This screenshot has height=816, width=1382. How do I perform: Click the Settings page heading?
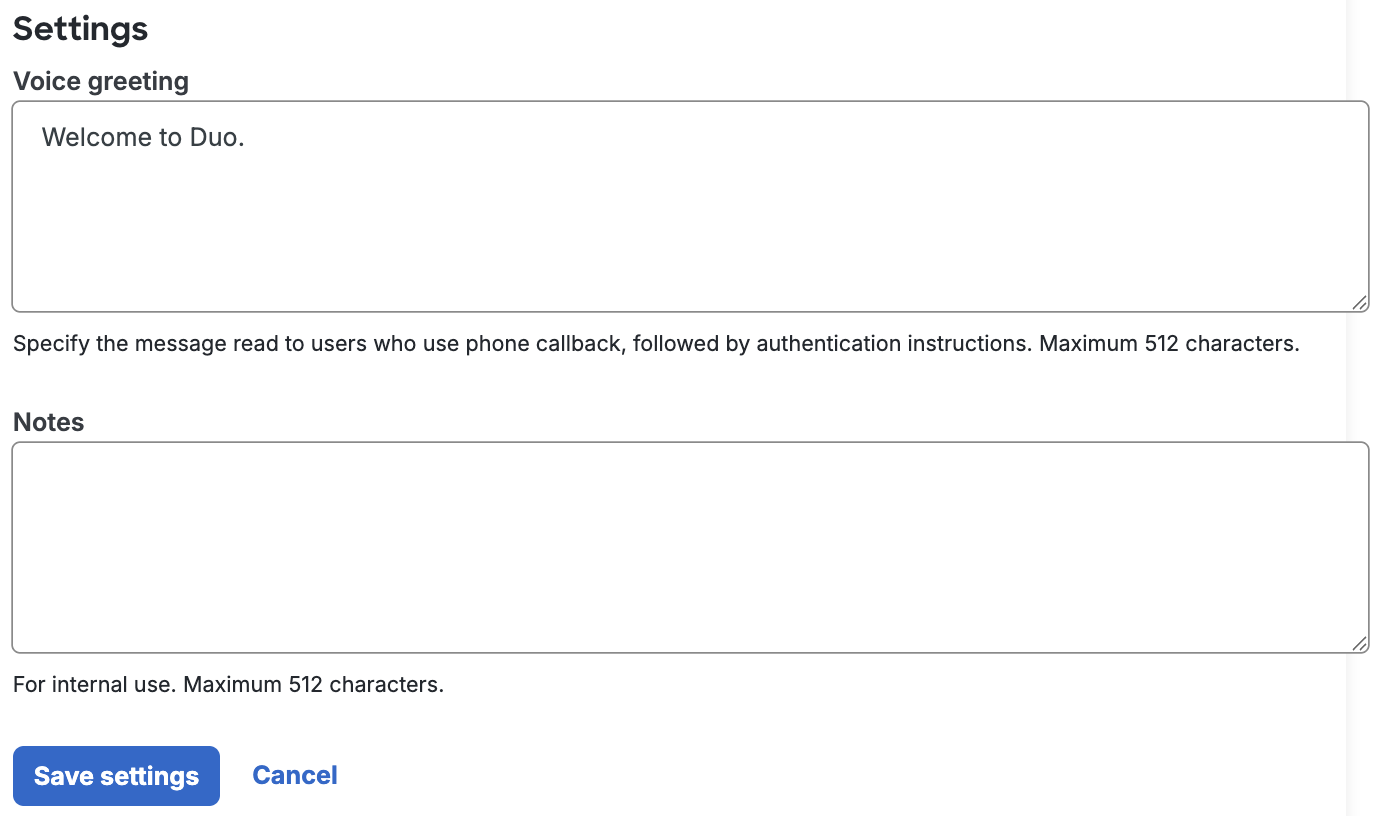click(80, 28)
